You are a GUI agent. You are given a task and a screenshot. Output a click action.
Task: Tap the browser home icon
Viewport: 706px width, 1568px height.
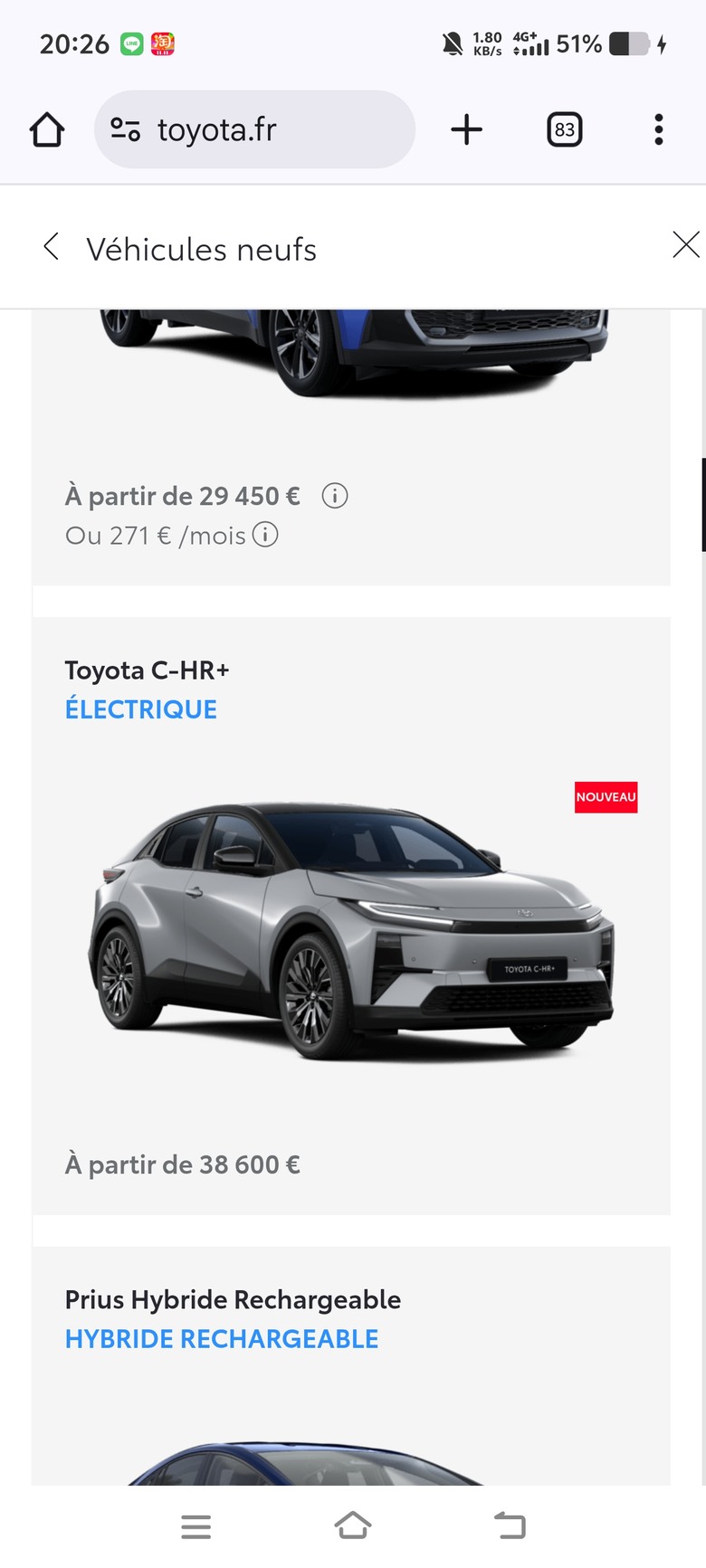coord(47,129)
